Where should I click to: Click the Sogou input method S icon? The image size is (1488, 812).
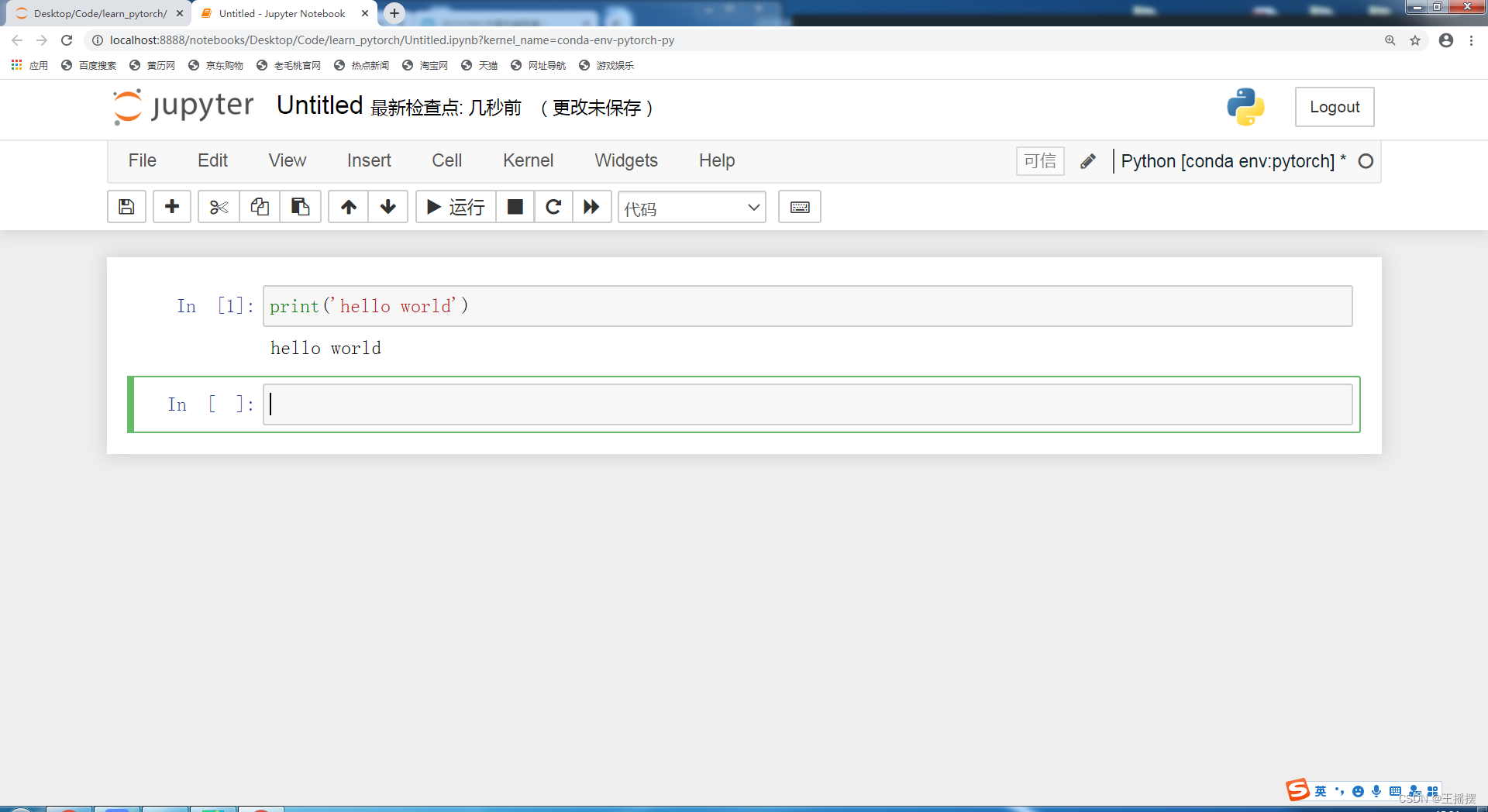[x=1298, y=790]
